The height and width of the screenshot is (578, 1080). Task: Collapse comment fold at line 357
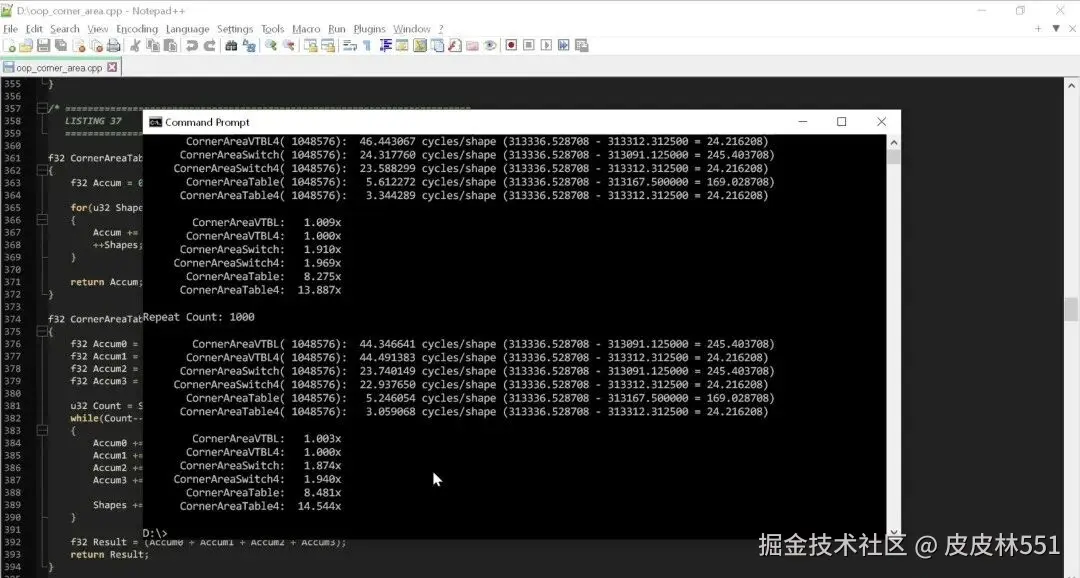[41, 108]
